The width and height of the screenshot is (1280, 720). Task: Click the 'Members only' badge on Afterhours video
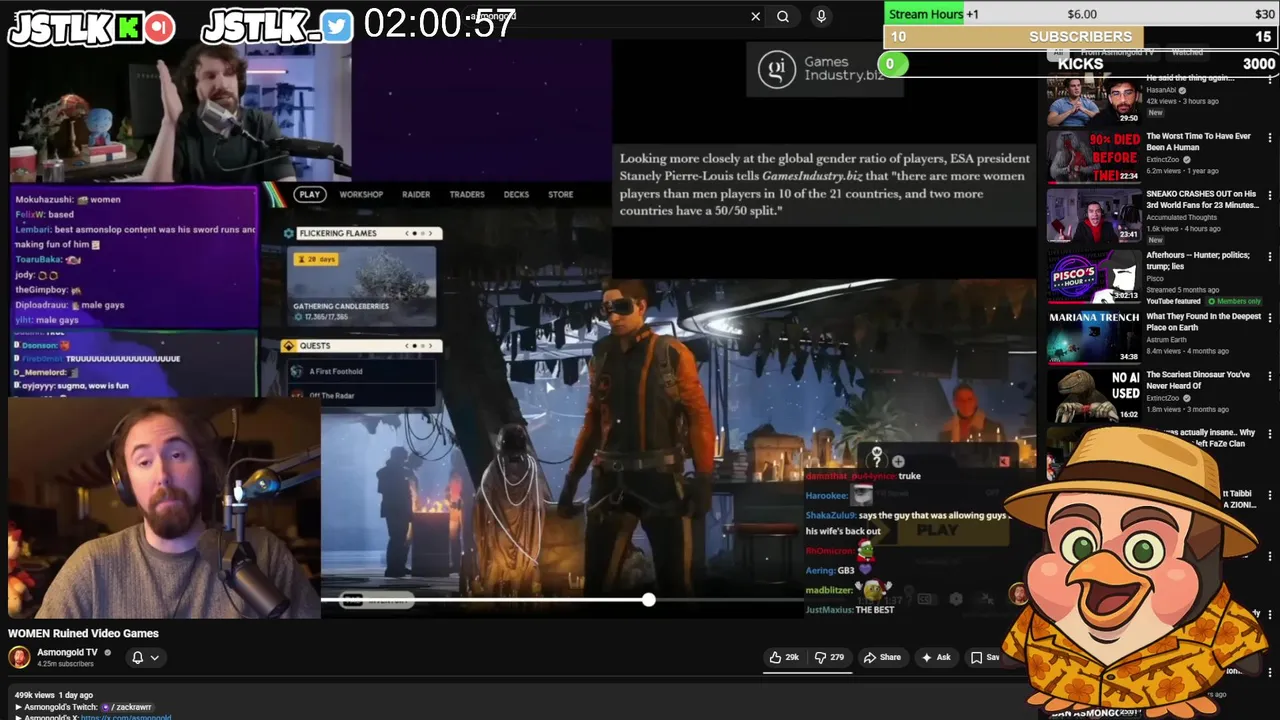(1234, 301)
